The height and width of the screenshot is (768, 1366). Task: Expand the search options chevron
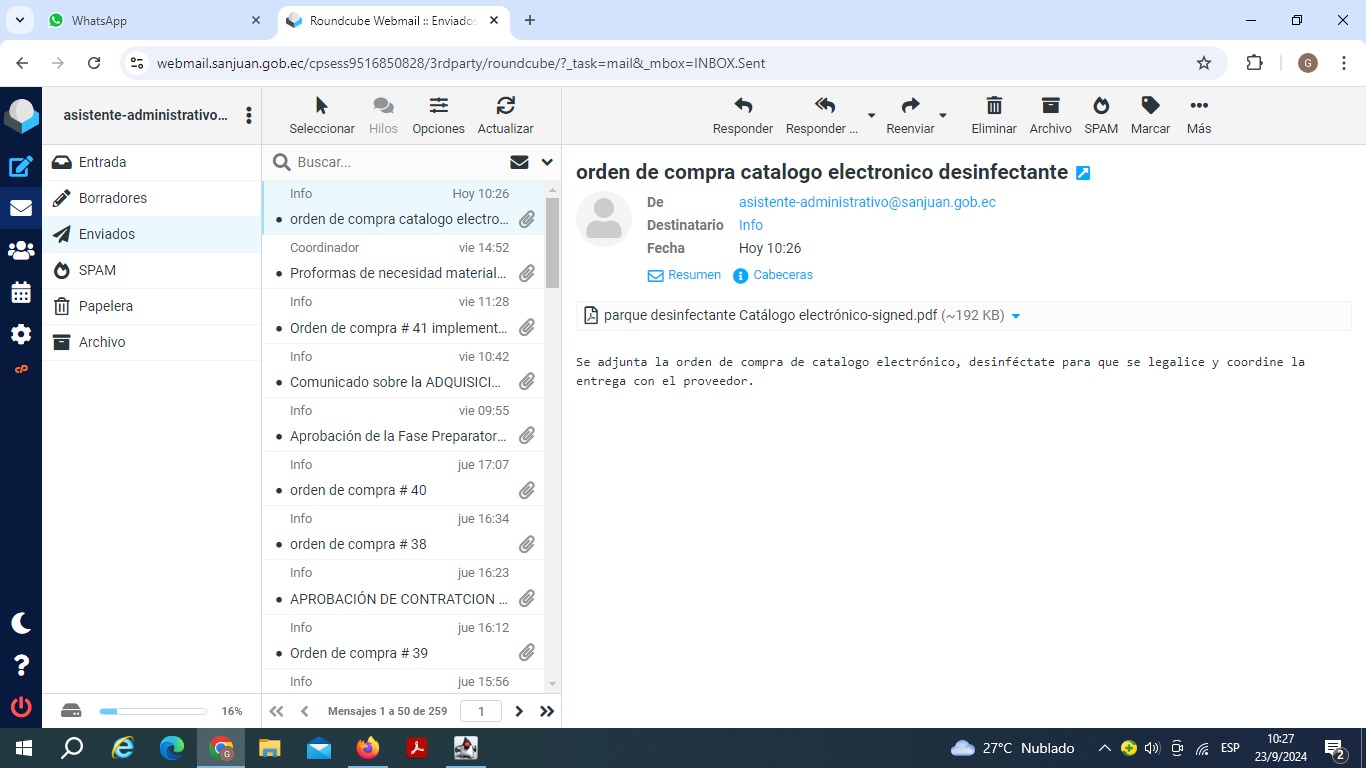pyautogui.click(x=547, y=162)
